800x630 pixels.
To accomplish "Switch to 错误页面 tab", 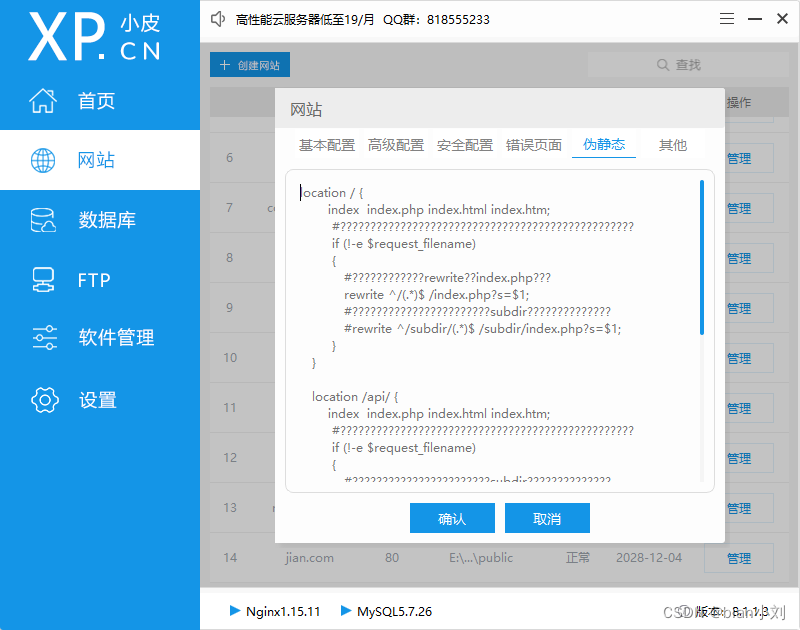I will pyautogui.click(x=534, y=145).
